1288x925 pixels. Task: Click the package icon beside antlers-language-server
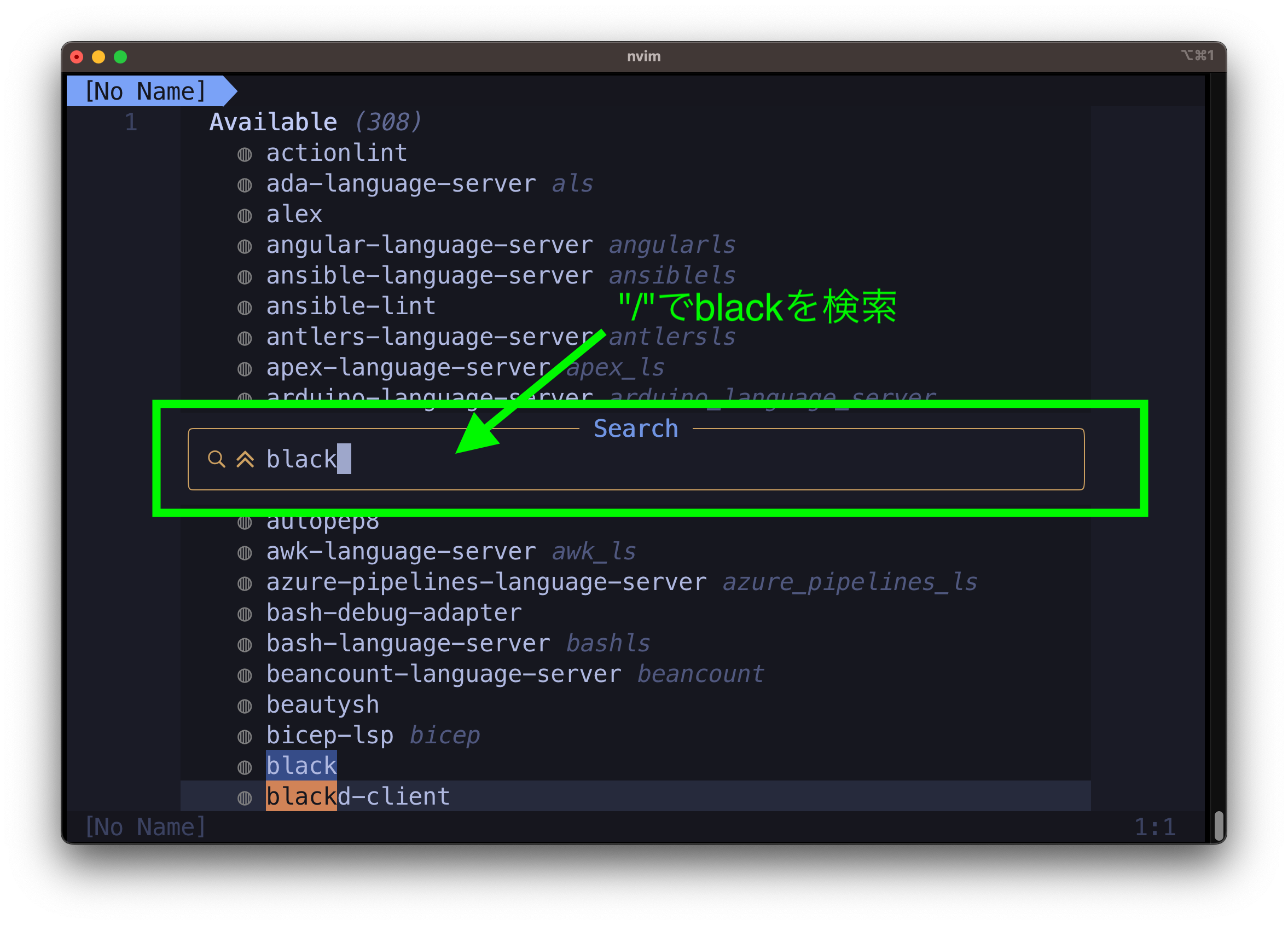point(244,339)
